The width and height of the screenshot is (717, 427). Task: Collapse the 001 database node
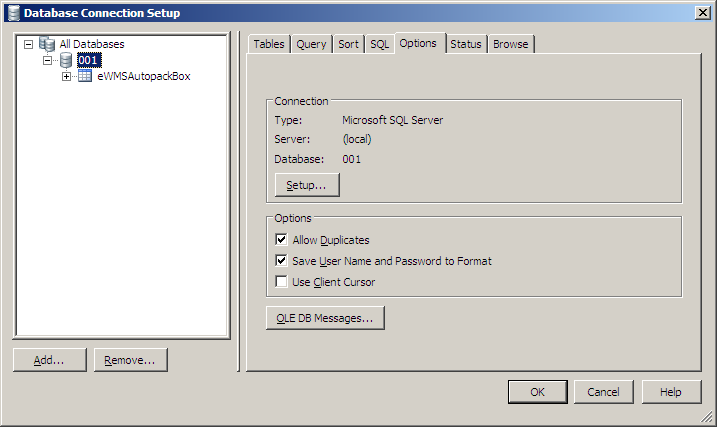47,60
